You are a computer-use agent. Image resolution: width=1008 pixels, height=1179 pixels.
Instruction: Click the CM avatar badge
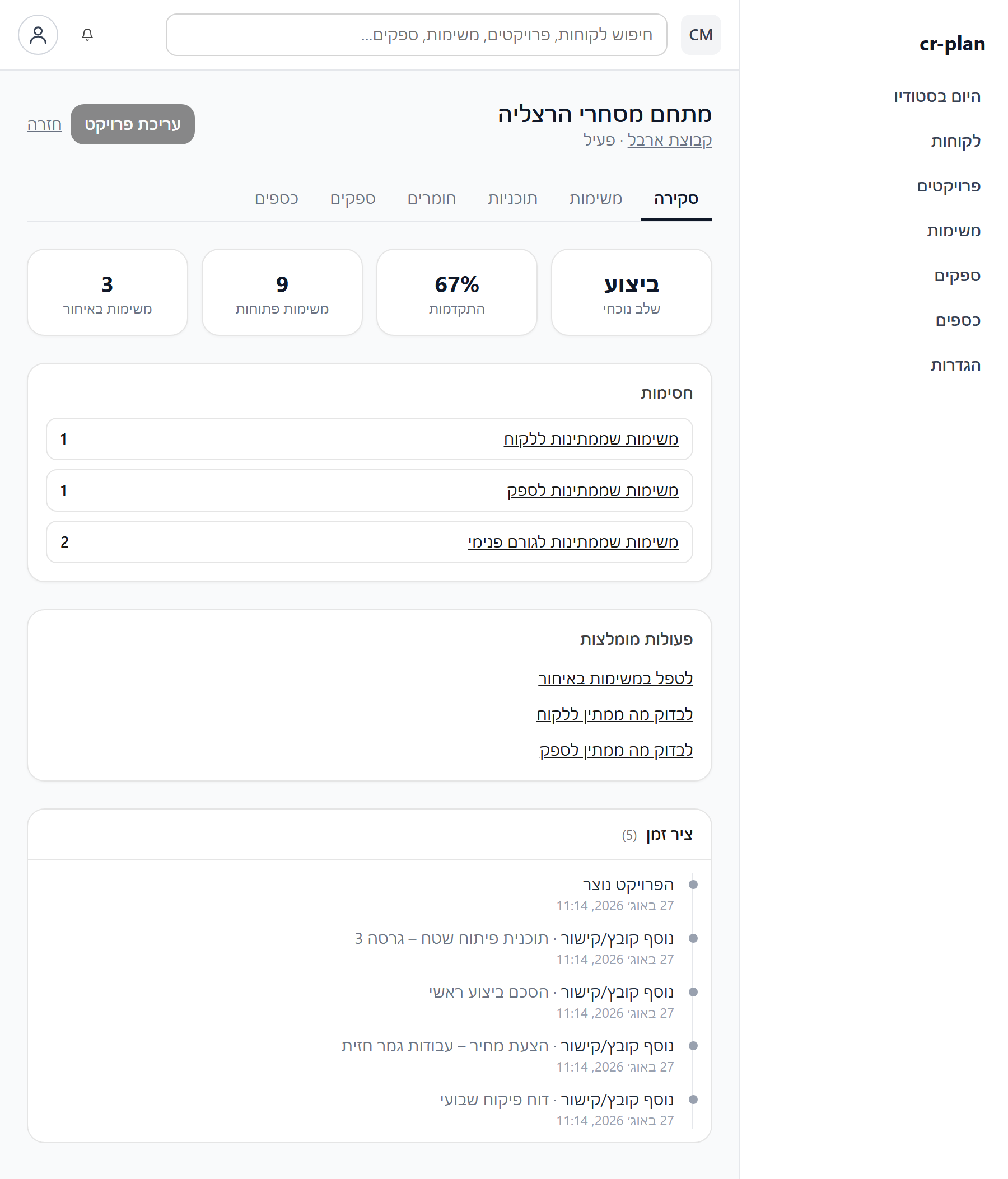[701, 35]
